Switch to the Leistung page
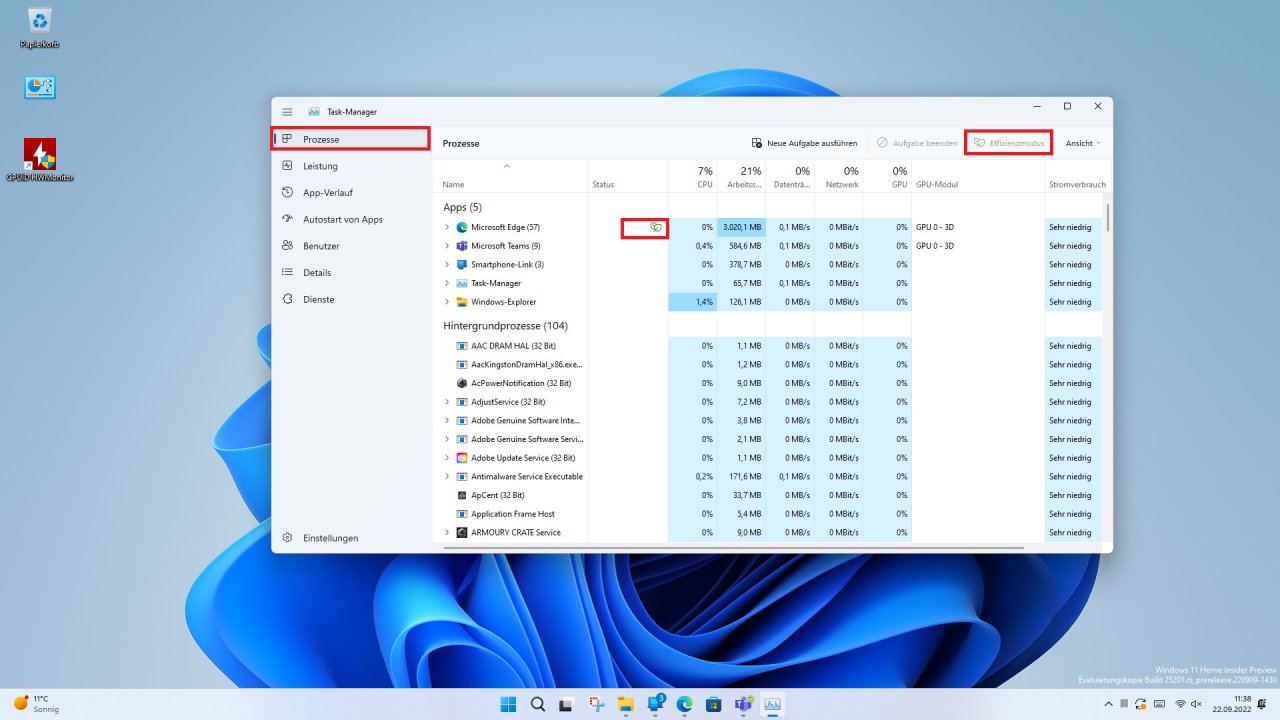Image resolution: width=1280 pixels, height=720 pixels. (x=351, y=166)
